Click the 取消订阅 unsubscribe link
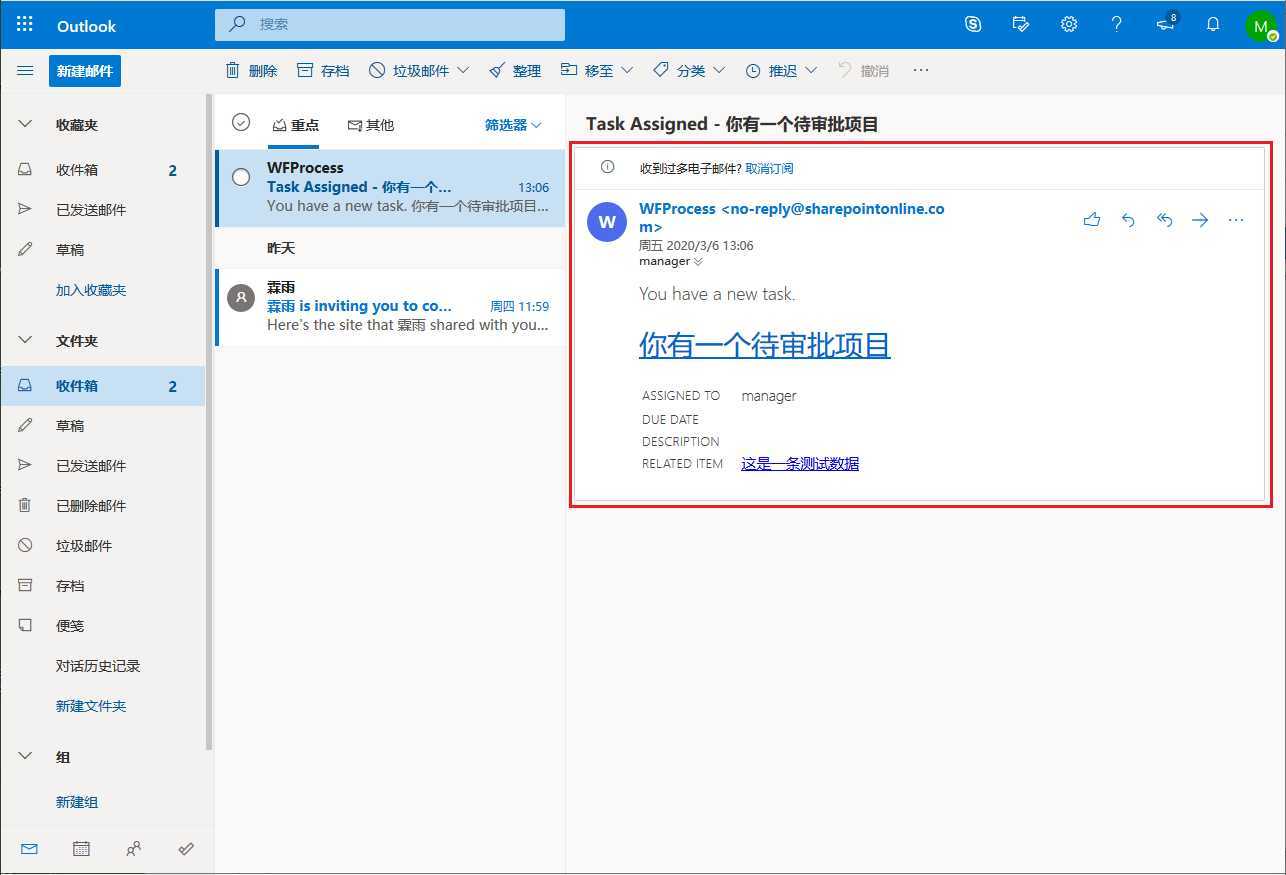Viewport: 1286px width, 875px height. (x=769, y=169)
